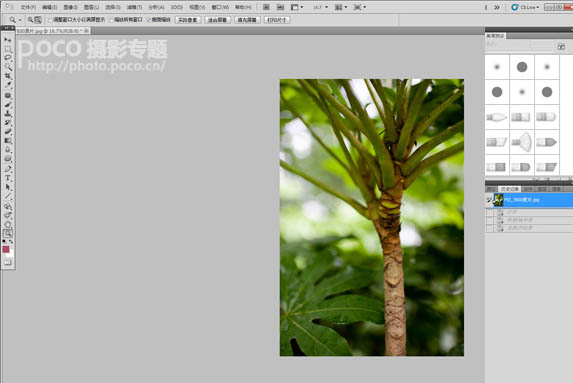Select the Horizontal Type tool
This screenshot has height=383, width=573.
pos(8,178)
